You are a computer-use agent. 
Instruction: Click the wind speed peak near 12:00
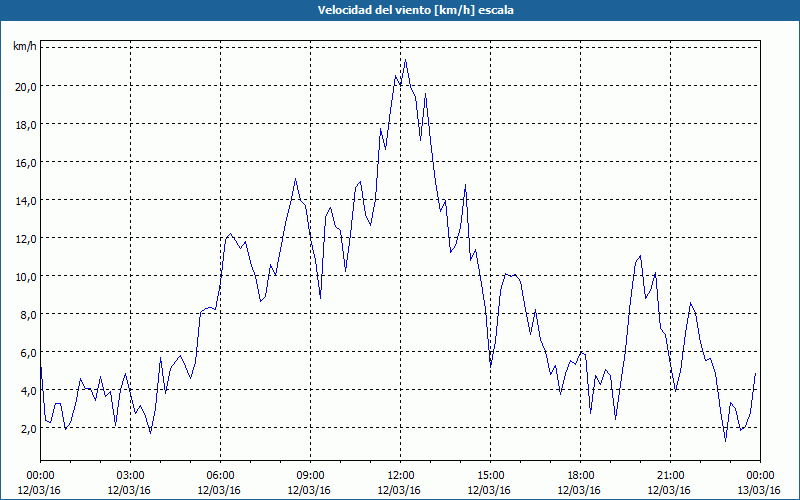tap(406, 60)
